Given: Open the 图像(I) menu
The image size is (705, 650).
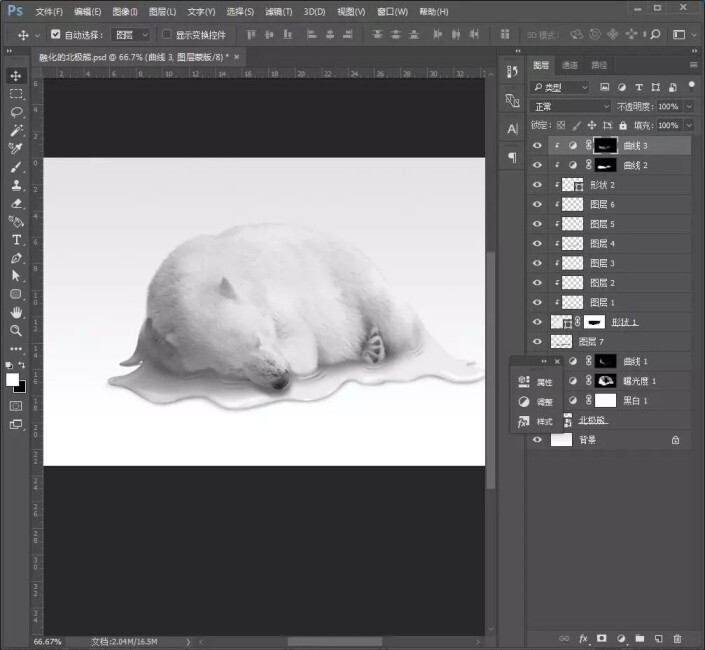Looking at the screenshot, I should 125,12.
